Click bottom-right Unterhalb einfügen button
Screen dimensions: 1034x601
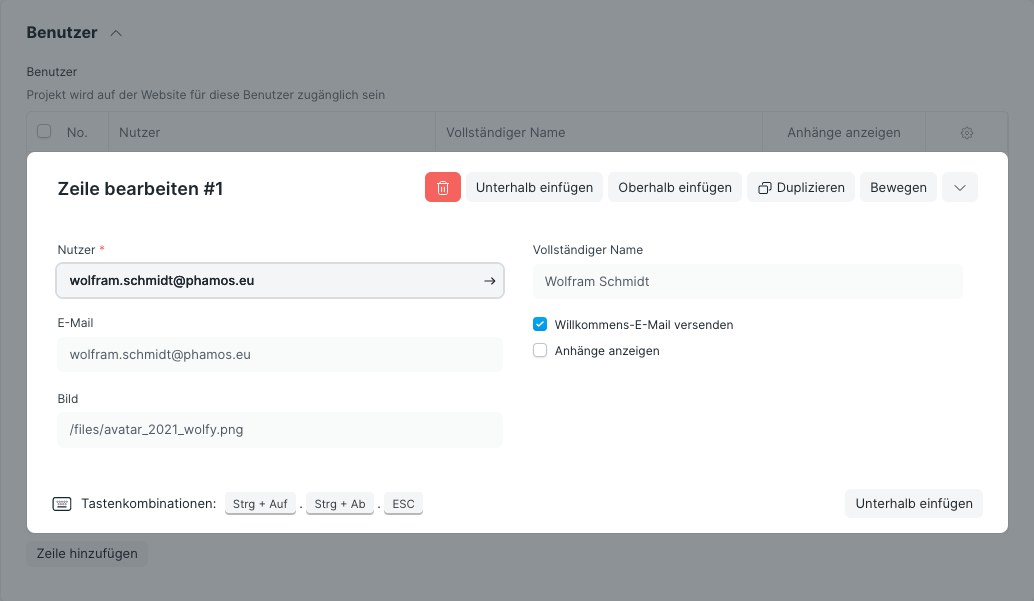pos(913,504)
